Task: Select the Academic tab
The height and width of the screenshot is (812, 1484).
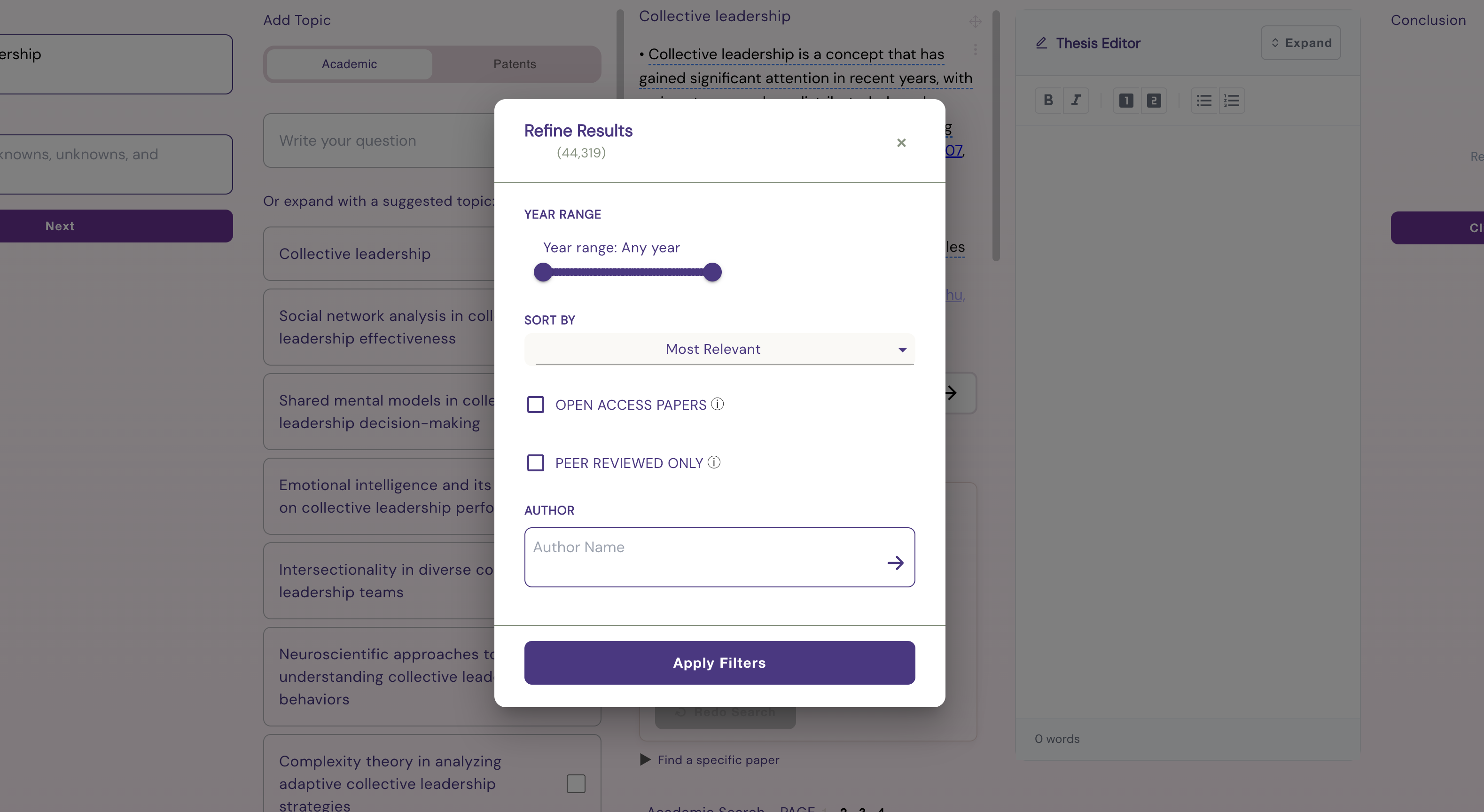Action: tap(349, 64)
